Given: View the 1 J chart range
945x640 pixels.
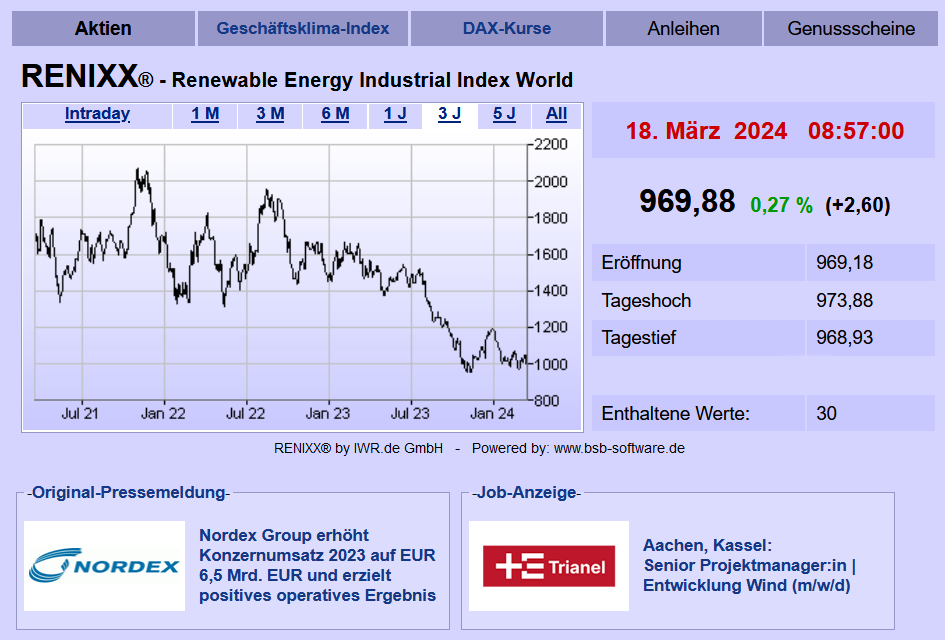Looking at the screenshot, I should 395,114.
